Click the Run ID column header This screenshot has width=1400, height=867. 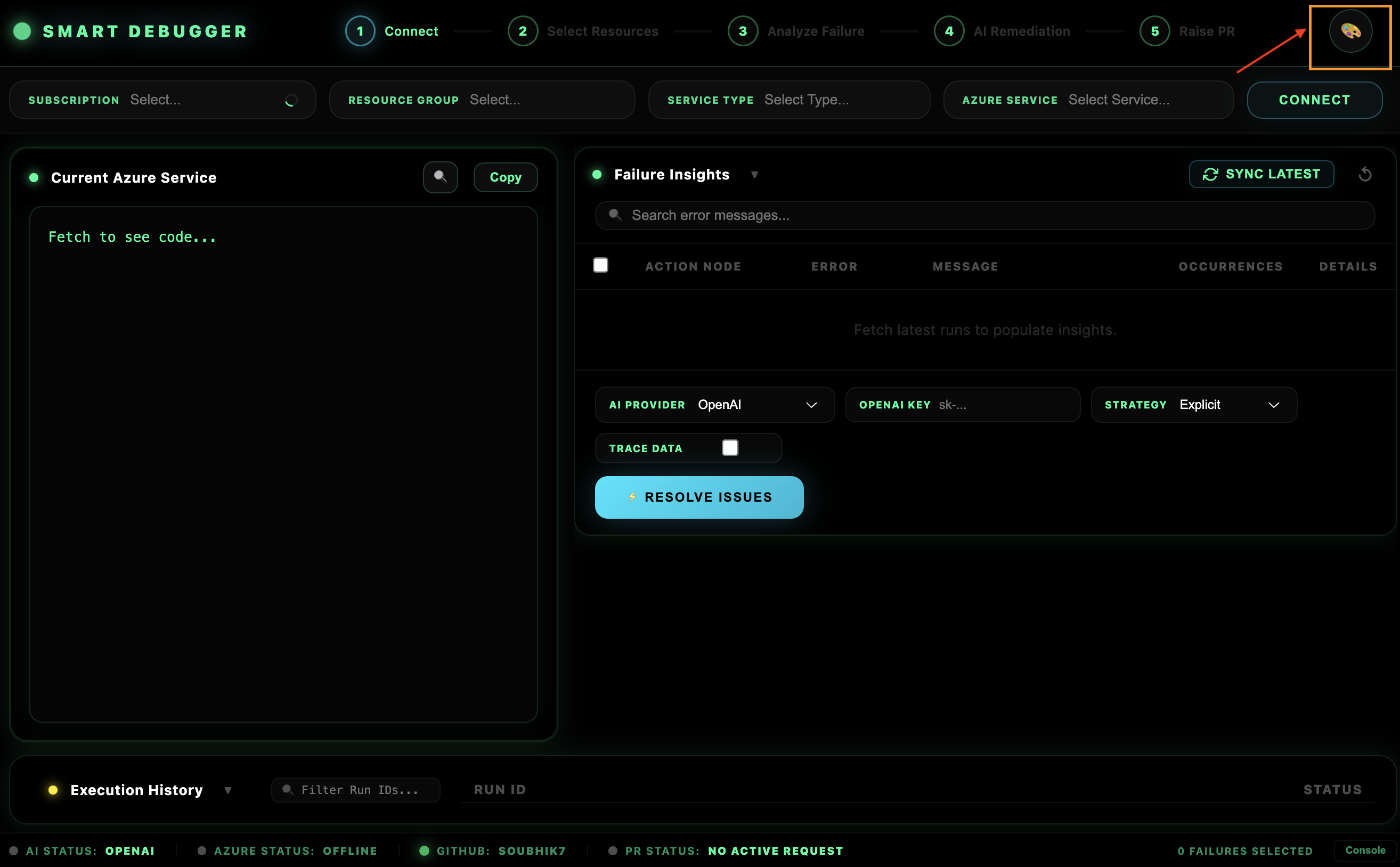pyautogui.click(x=500, y=790)
